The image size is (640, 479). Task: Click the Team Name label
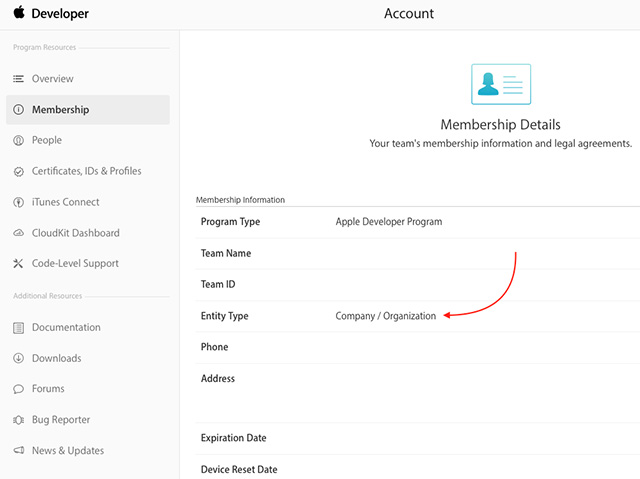point(226,253)
